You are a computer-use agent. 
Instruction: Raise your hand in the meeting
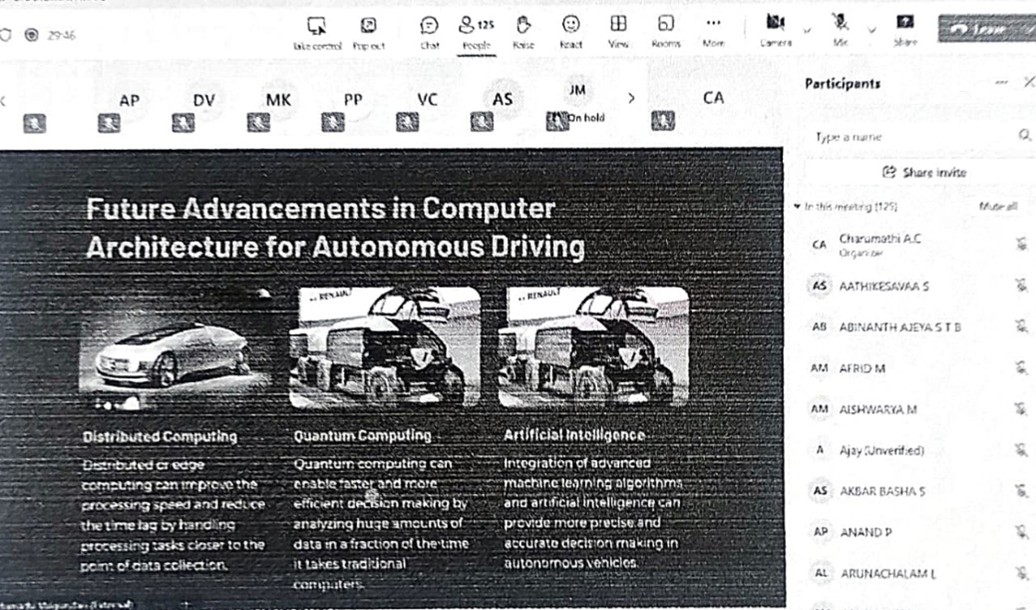coord(523,26)
